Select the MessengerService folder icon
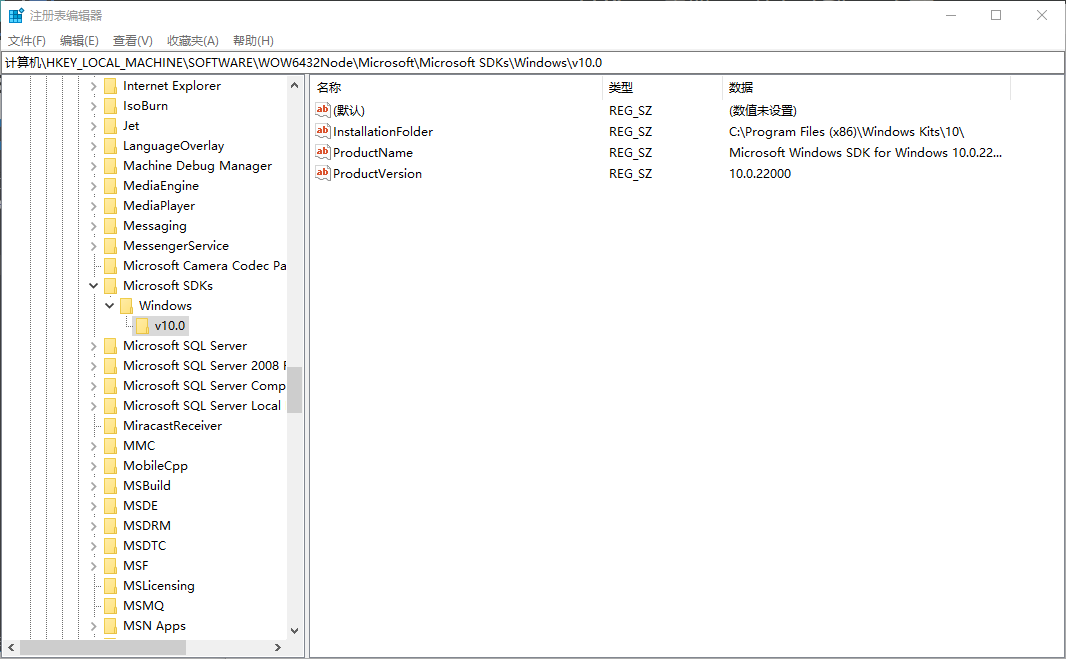 click(x=110, y=246)
